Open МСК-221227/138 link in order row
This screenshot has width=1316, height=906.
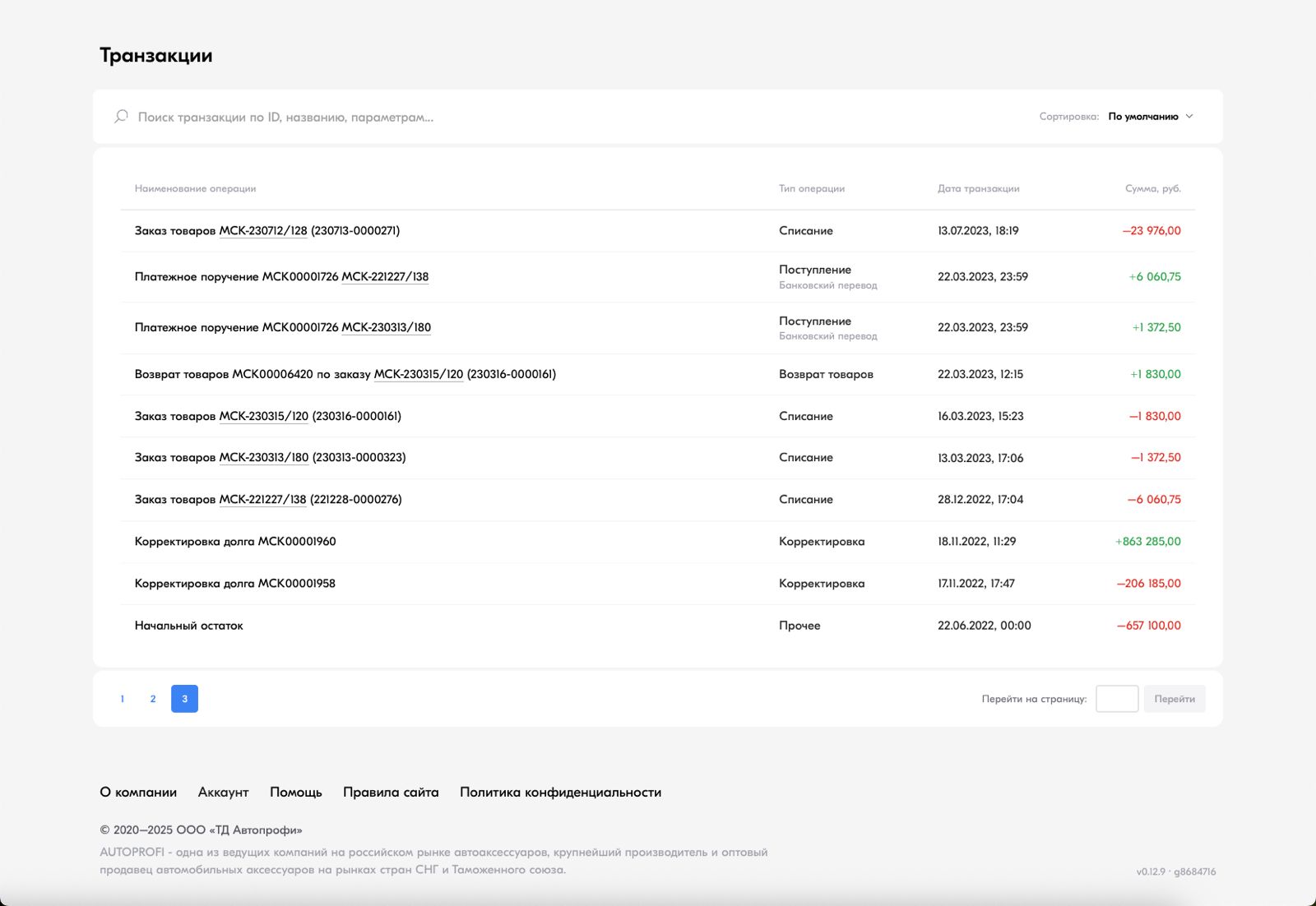262,500
